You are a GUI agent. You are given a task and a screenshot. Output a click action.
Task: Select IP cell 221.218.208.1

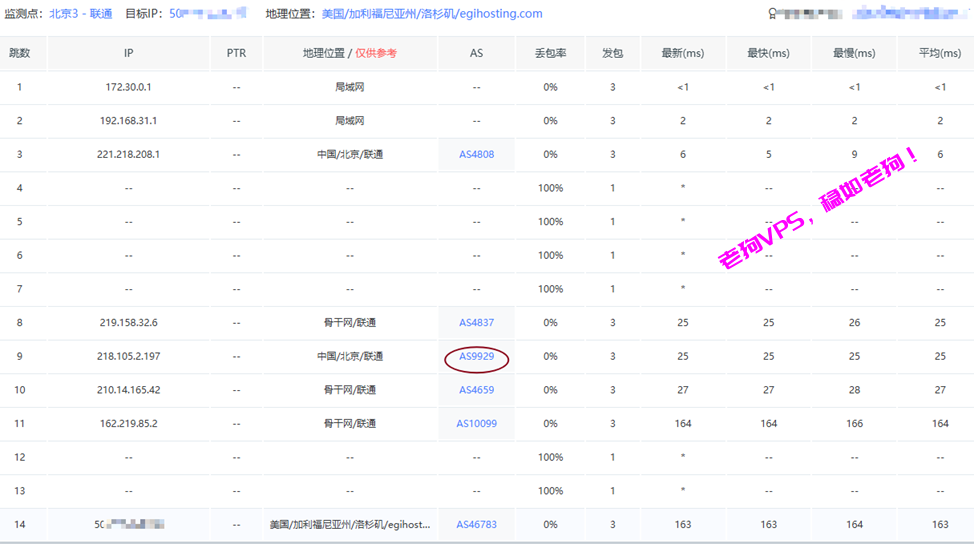tap(129, 155)
